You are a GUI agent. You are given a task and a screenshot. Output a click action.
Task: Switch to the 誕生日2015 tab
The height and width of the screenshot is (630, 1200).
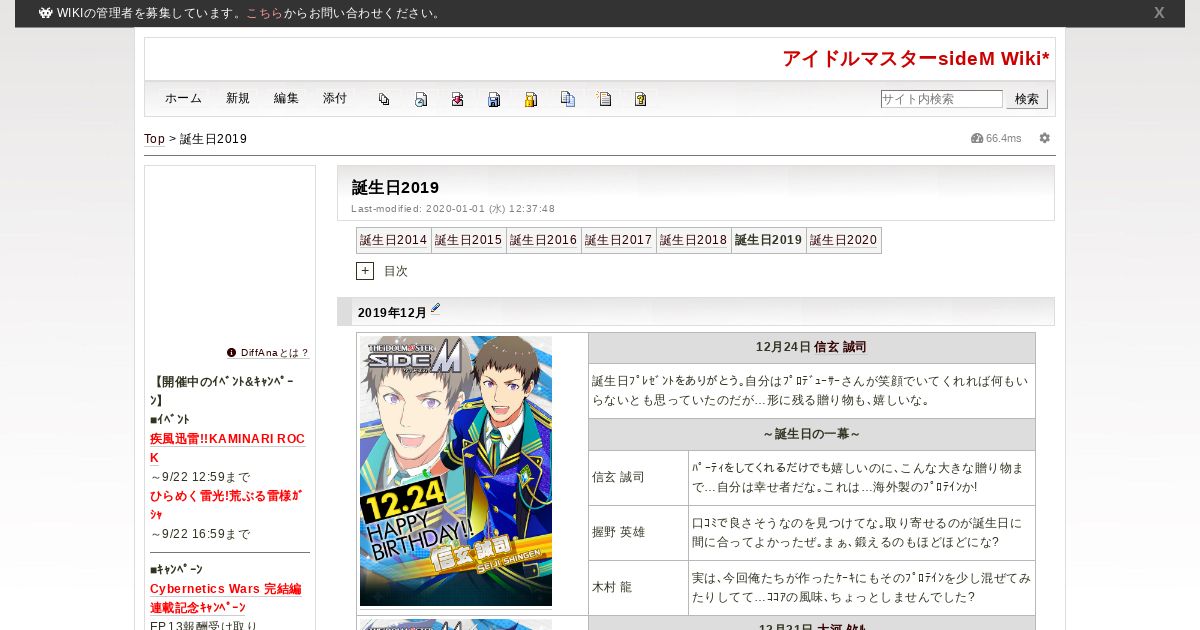click(x=469, y=240)
